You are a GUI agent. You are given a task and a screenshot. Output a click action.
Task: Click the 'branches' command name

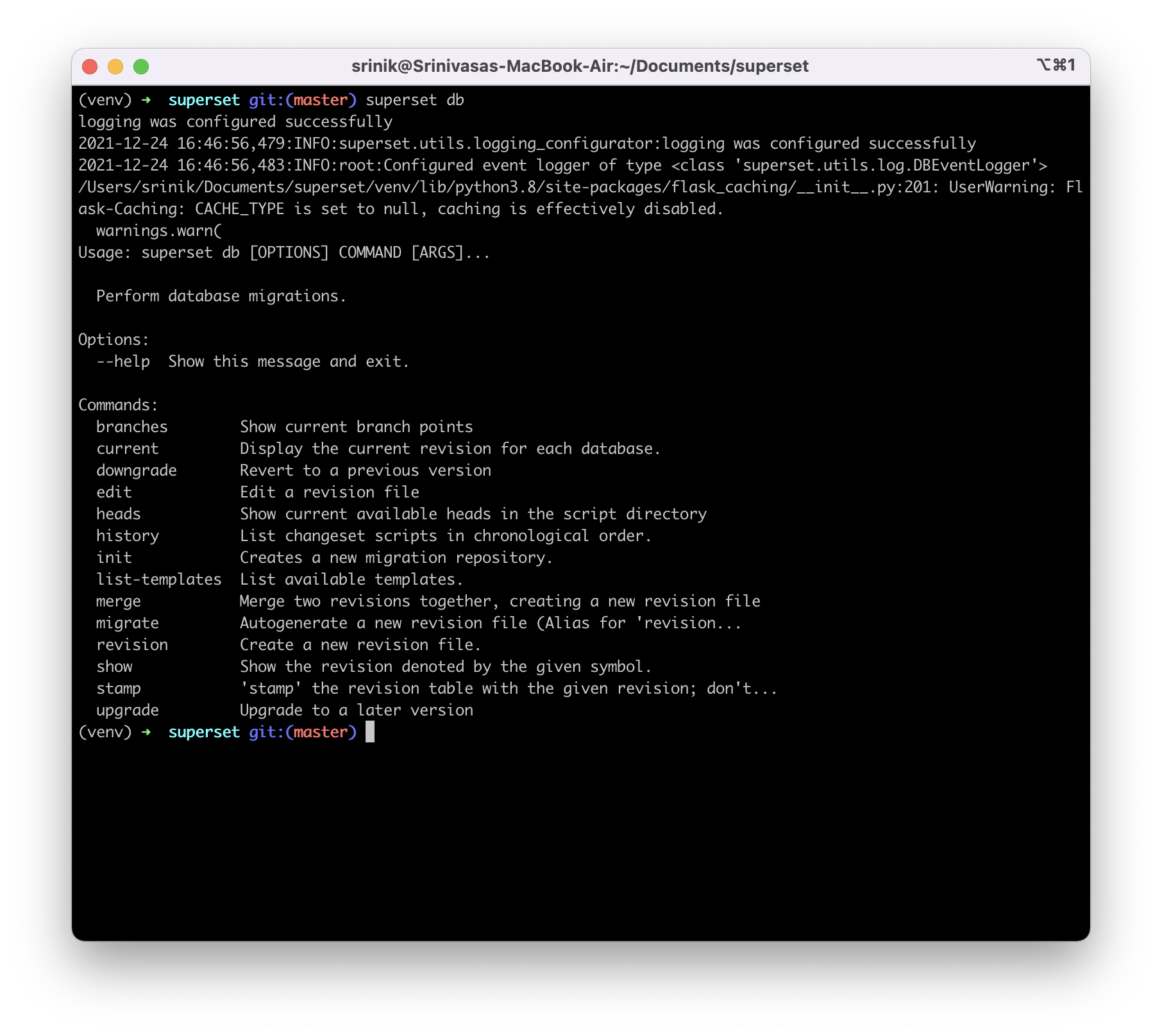132,427
